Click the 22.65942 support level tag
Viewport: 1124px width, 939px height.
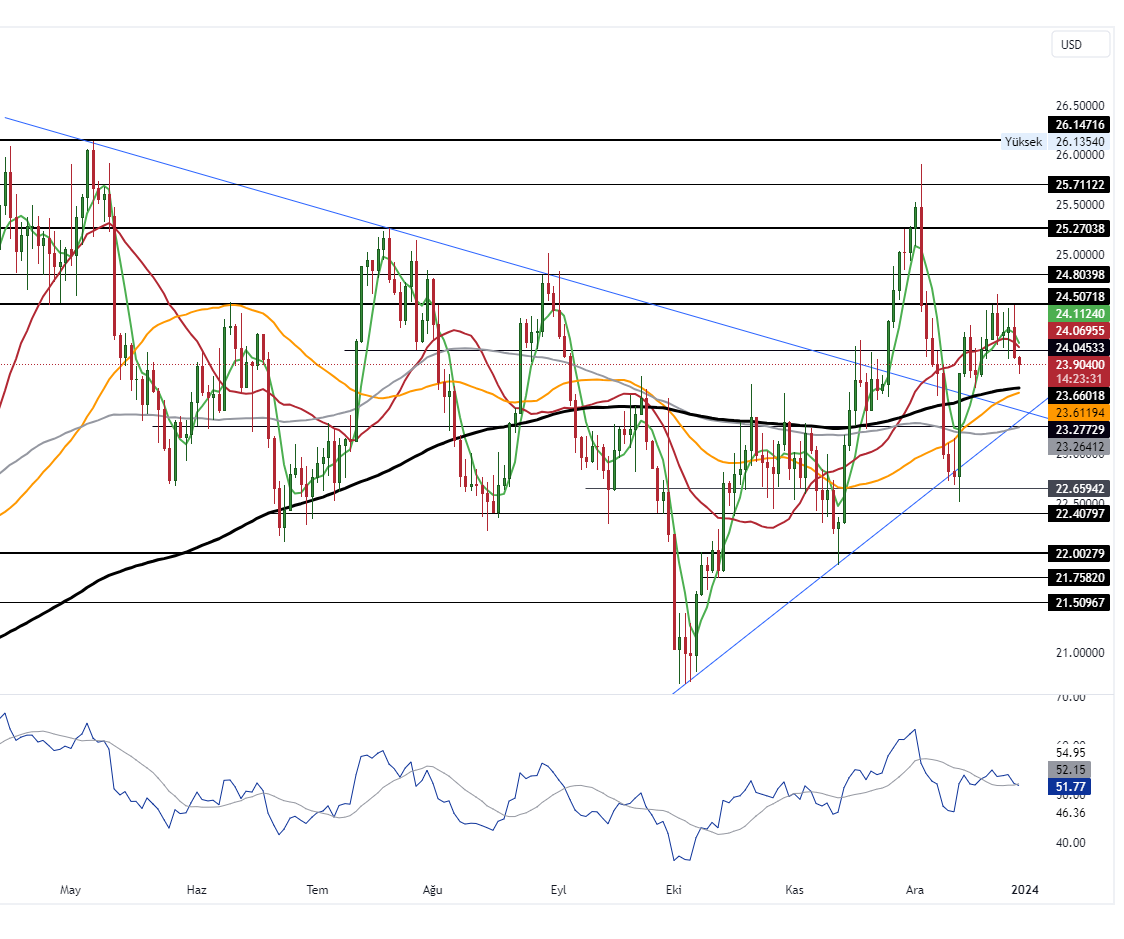point(1079,488)
